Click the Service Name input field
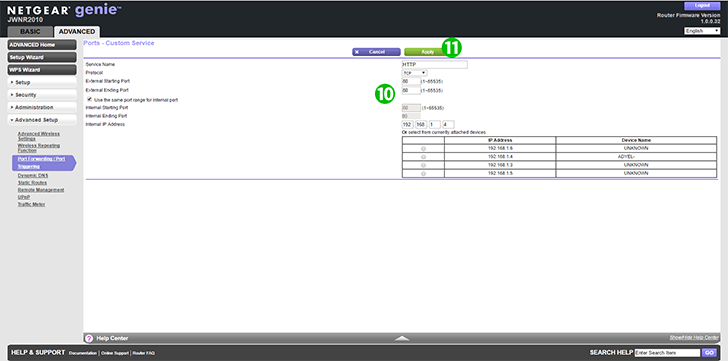The width and height of the screenshot is (728, 361). coord(435,64)
